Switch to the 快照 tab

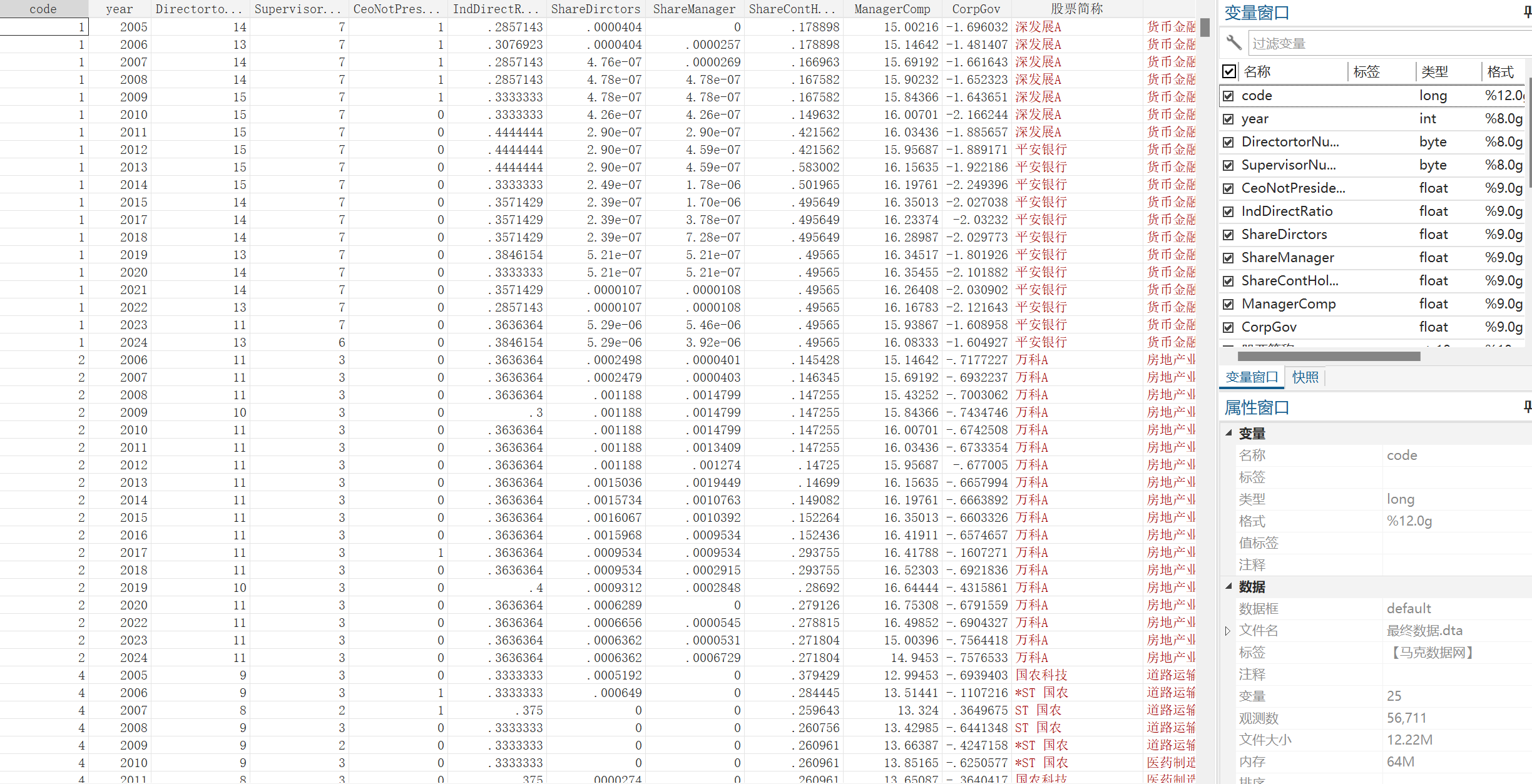[1305, 377]
